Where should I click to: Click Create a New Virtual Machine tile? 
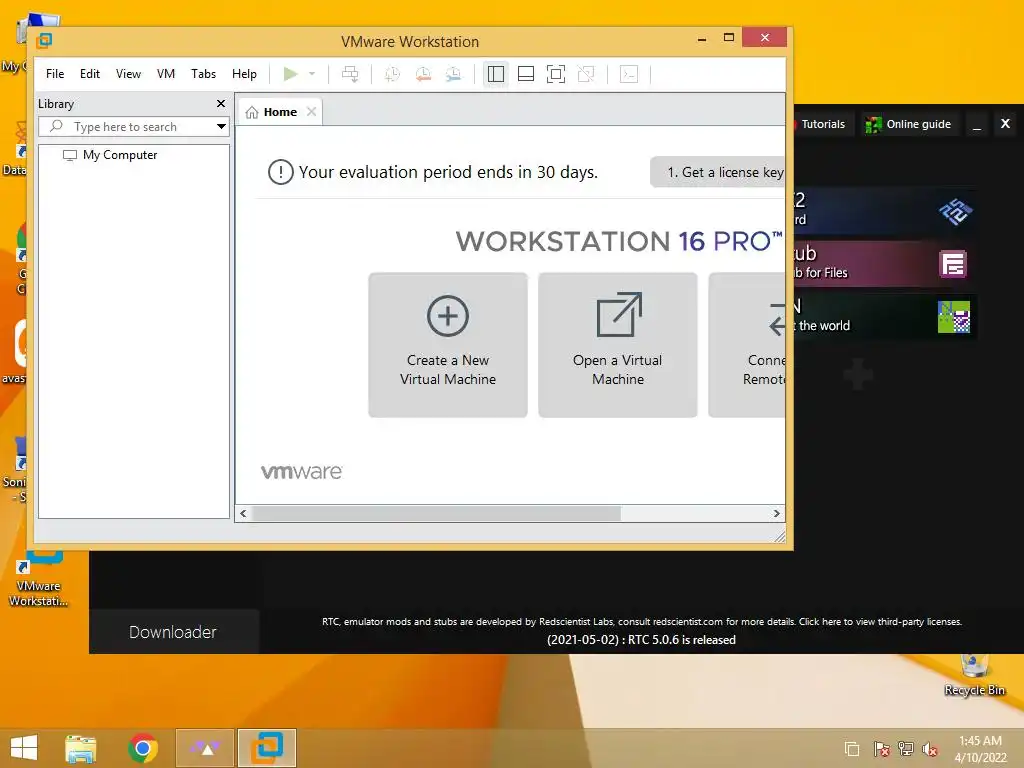(x=448, y=345)
